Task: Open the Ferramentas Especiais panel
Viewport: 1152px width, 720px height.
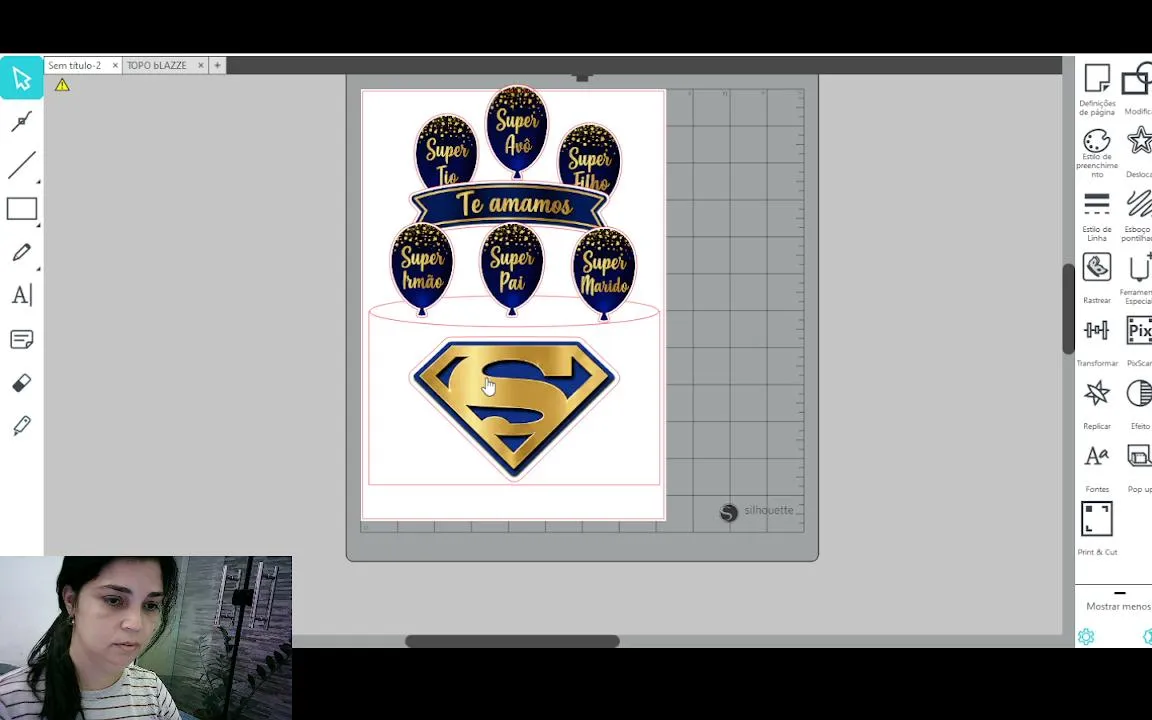Action: tap(1137, 278)
